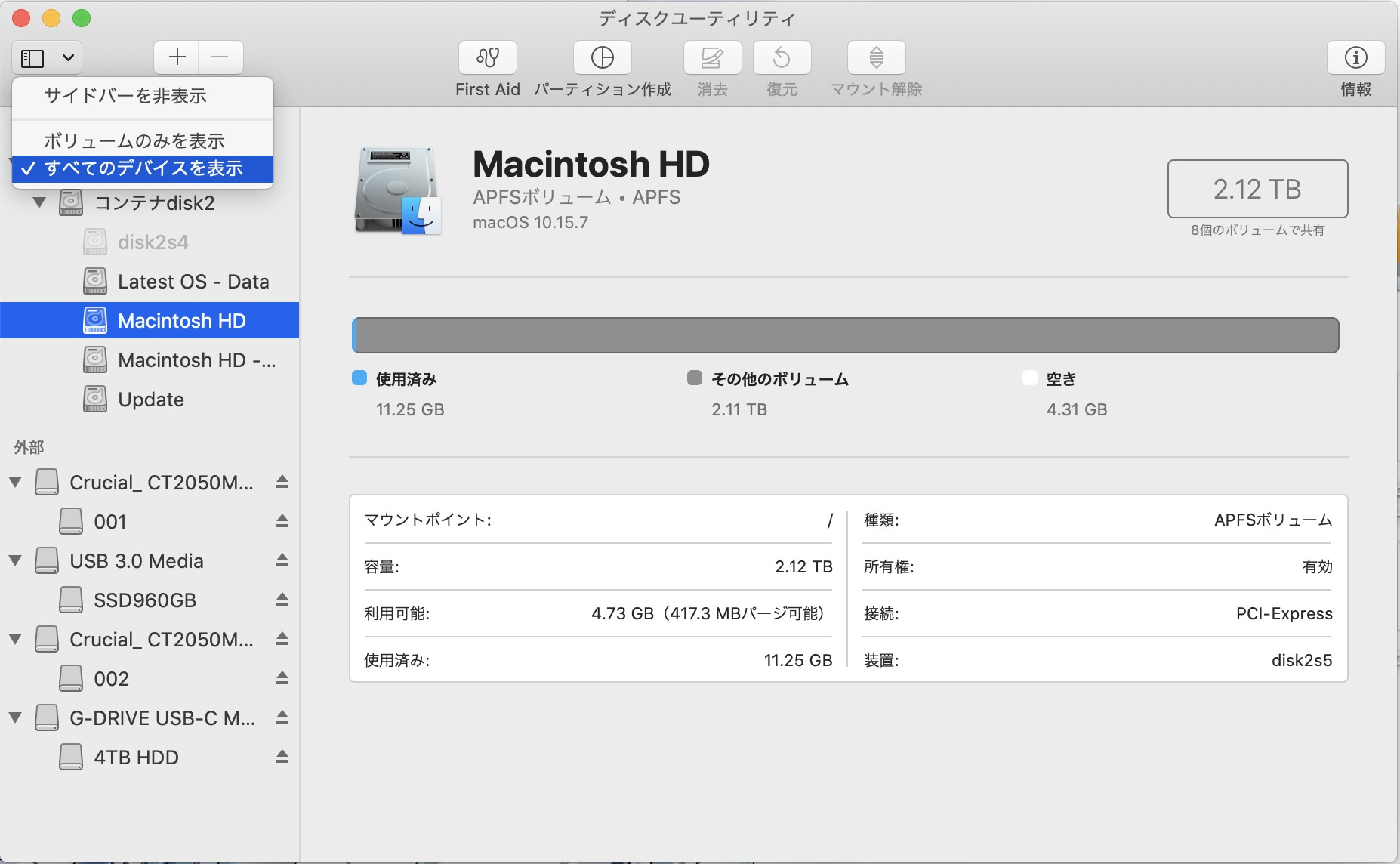Click the white 空き legend swatch

click(x=1030, y=378)
